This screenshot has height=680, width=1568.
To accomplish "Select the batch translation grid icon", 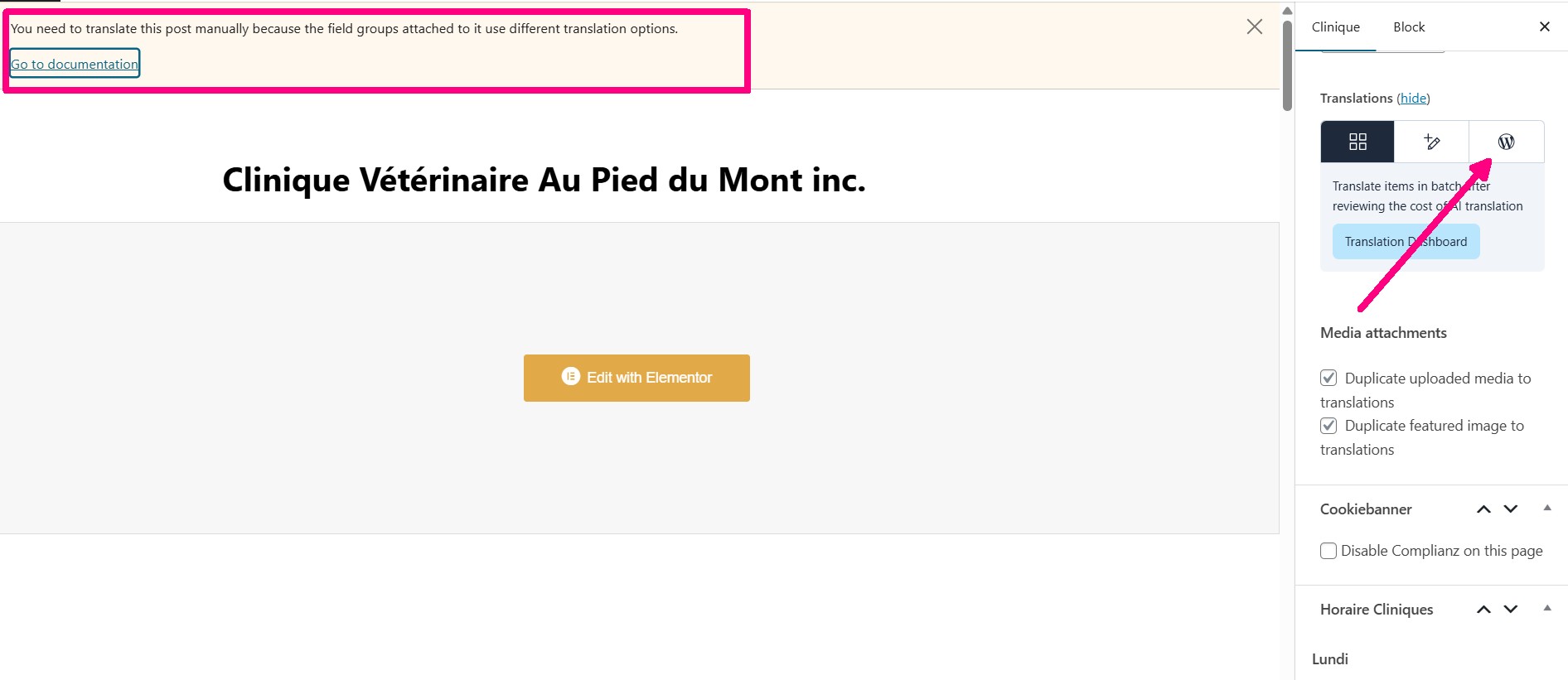I will [1357, 142].
